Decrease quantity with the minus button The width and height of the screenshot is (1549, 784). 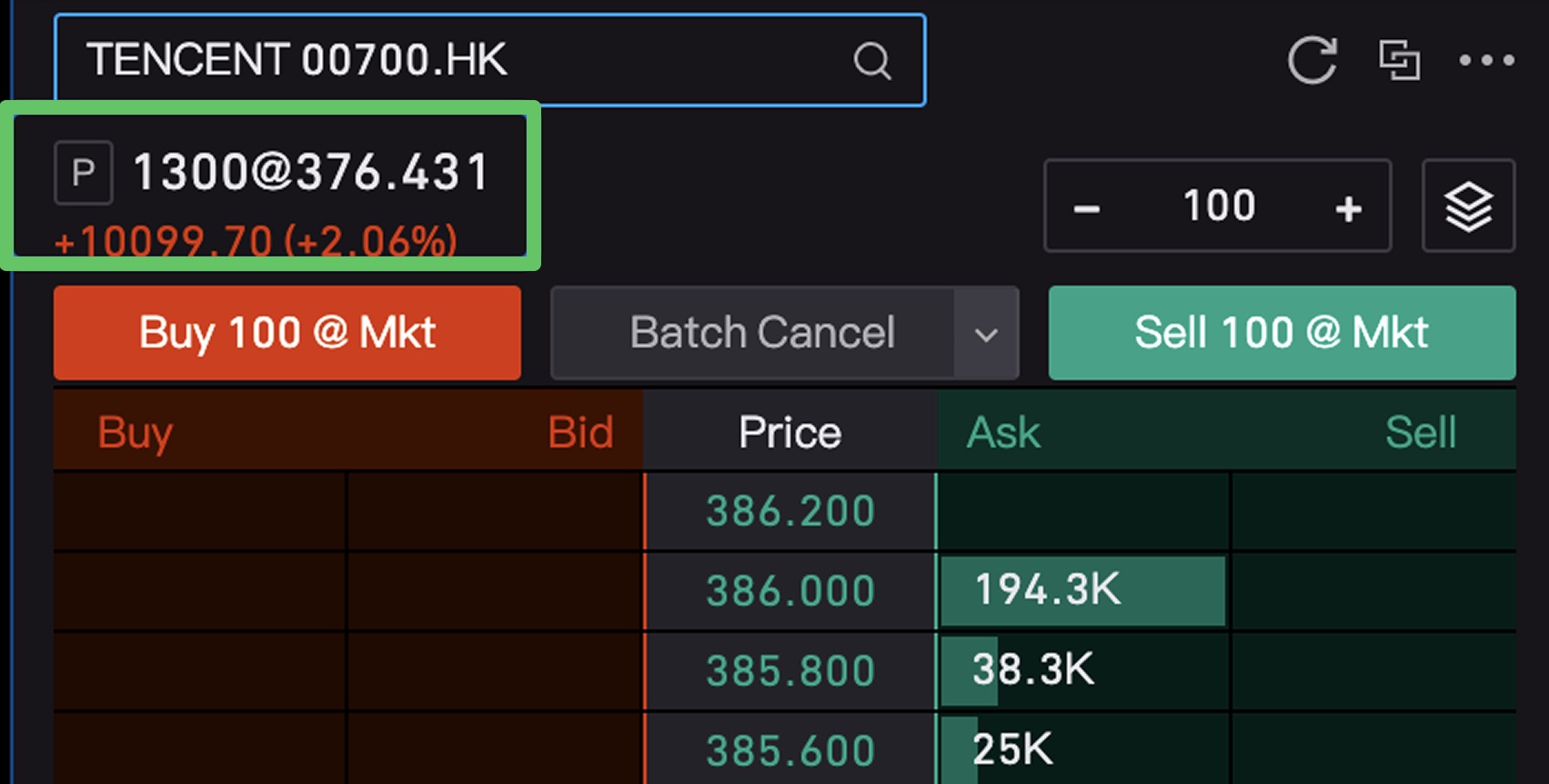[1087, 208]
